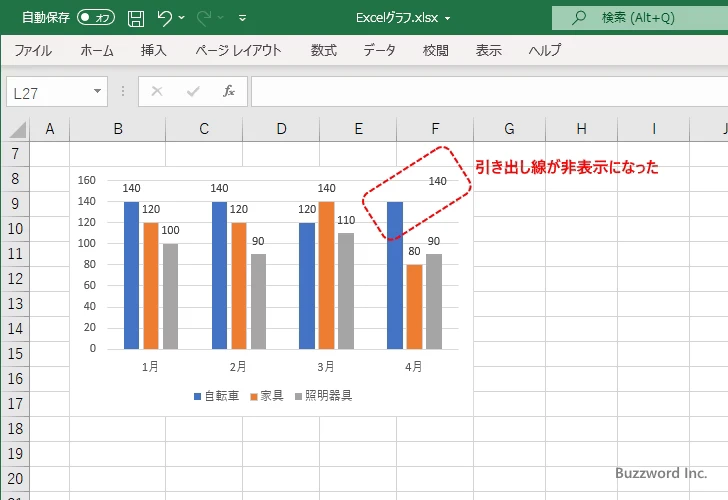Image resolution: width=728 pixels, height=500 pixels.
Task: Select column D header
Action: (281, 129)
